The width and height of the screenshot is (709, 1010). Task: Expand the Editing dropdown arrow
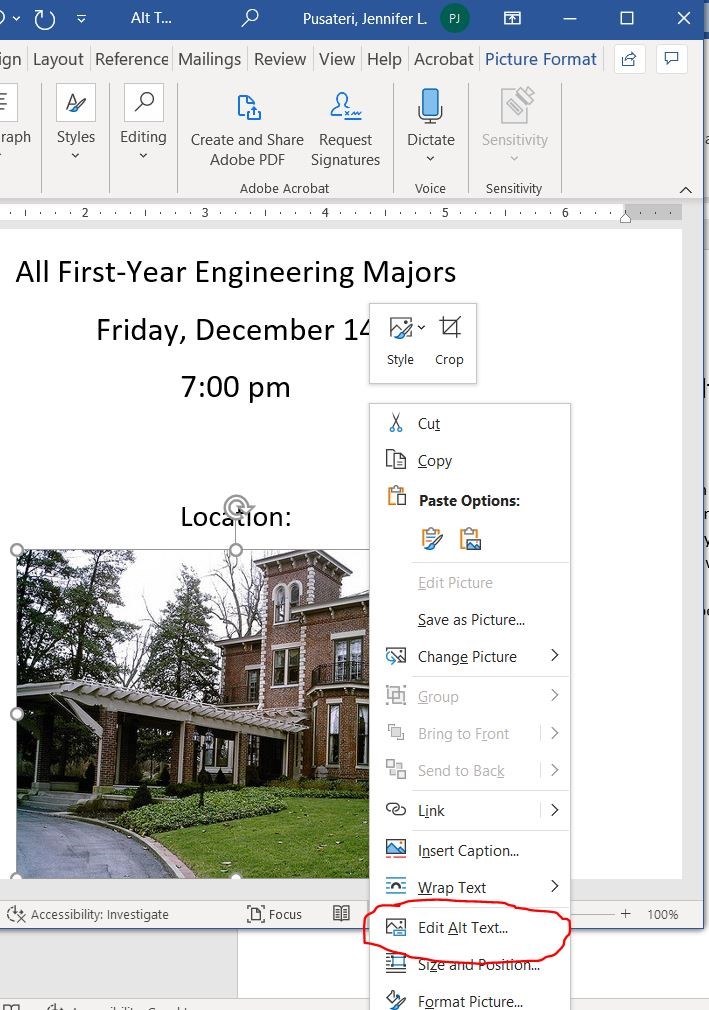coord(143,156)
